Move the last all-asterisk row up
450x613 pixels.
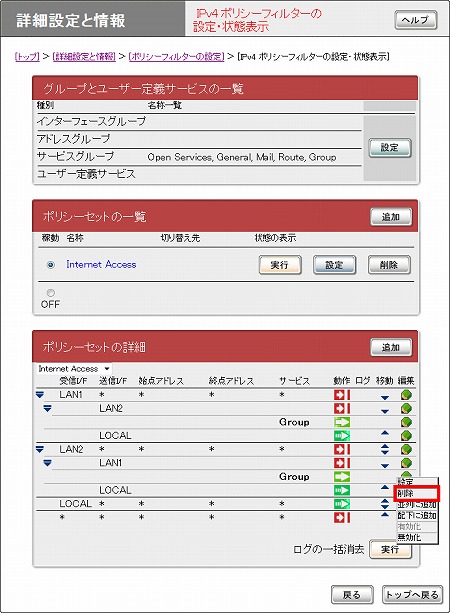click(x=385, y=514)
